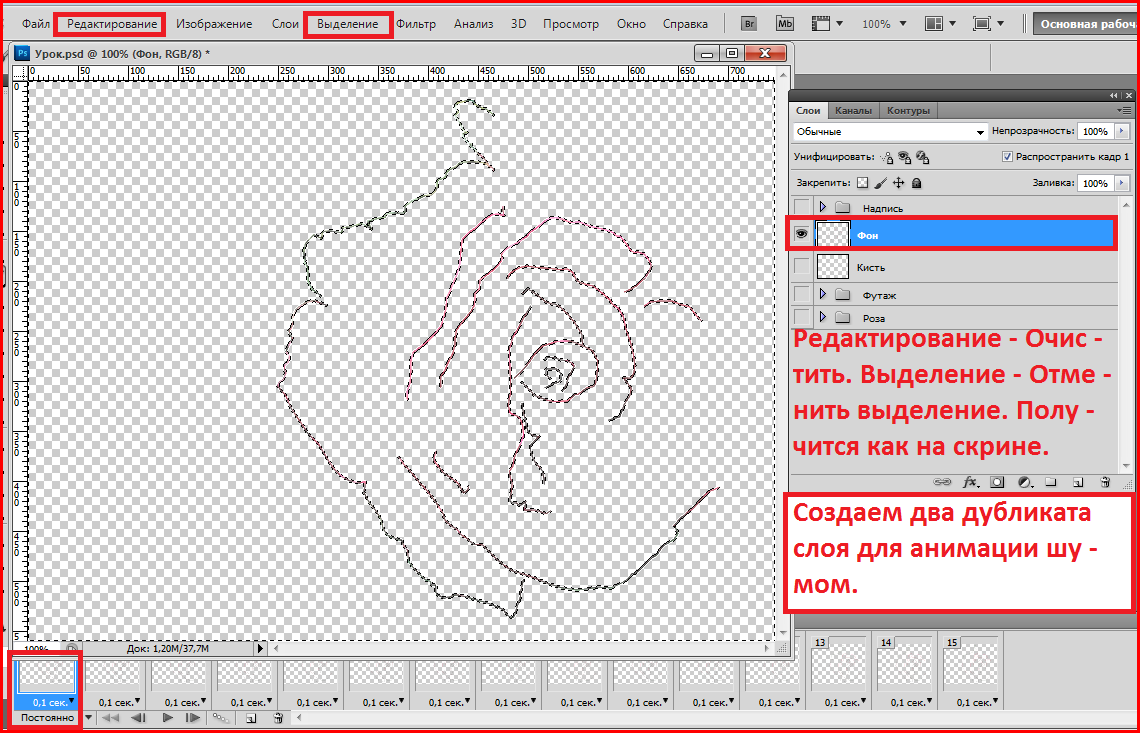Viewport: 1140px width, 733px height.
Task: Expand the Футаж layer group
Action: (x=823, y=295)
